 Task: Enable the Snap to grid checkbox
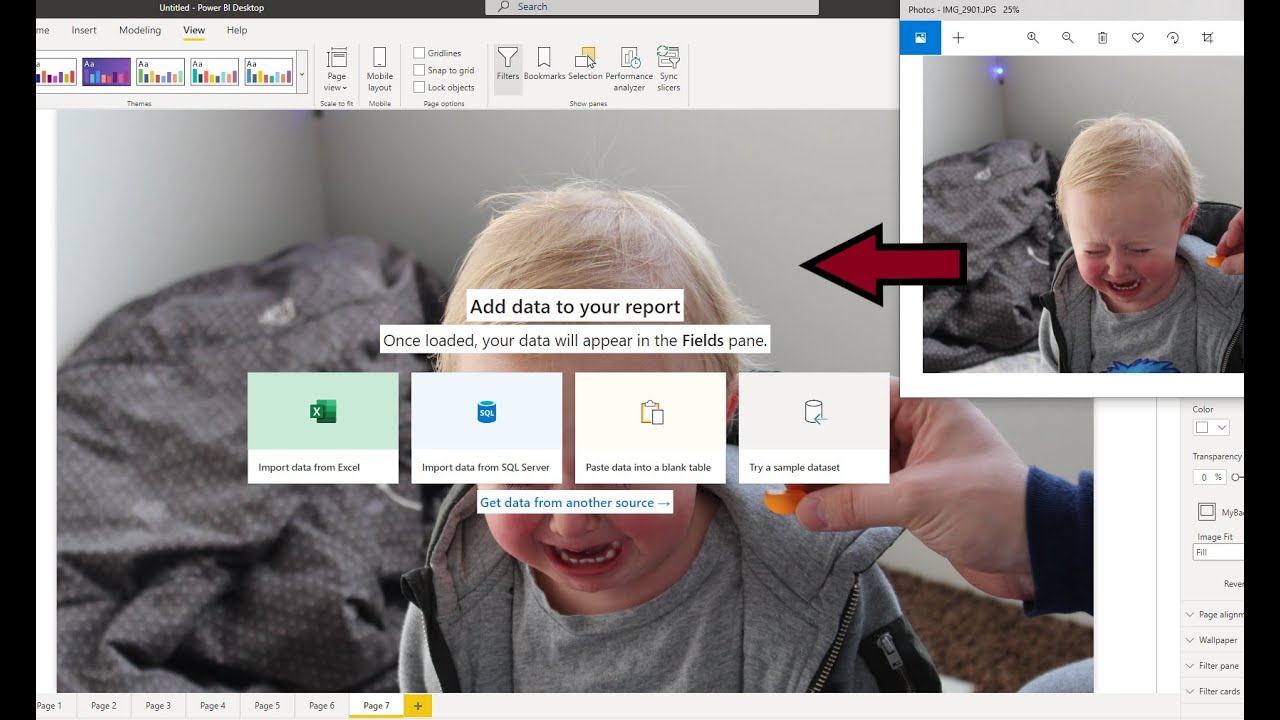click(x=420, y=70)
